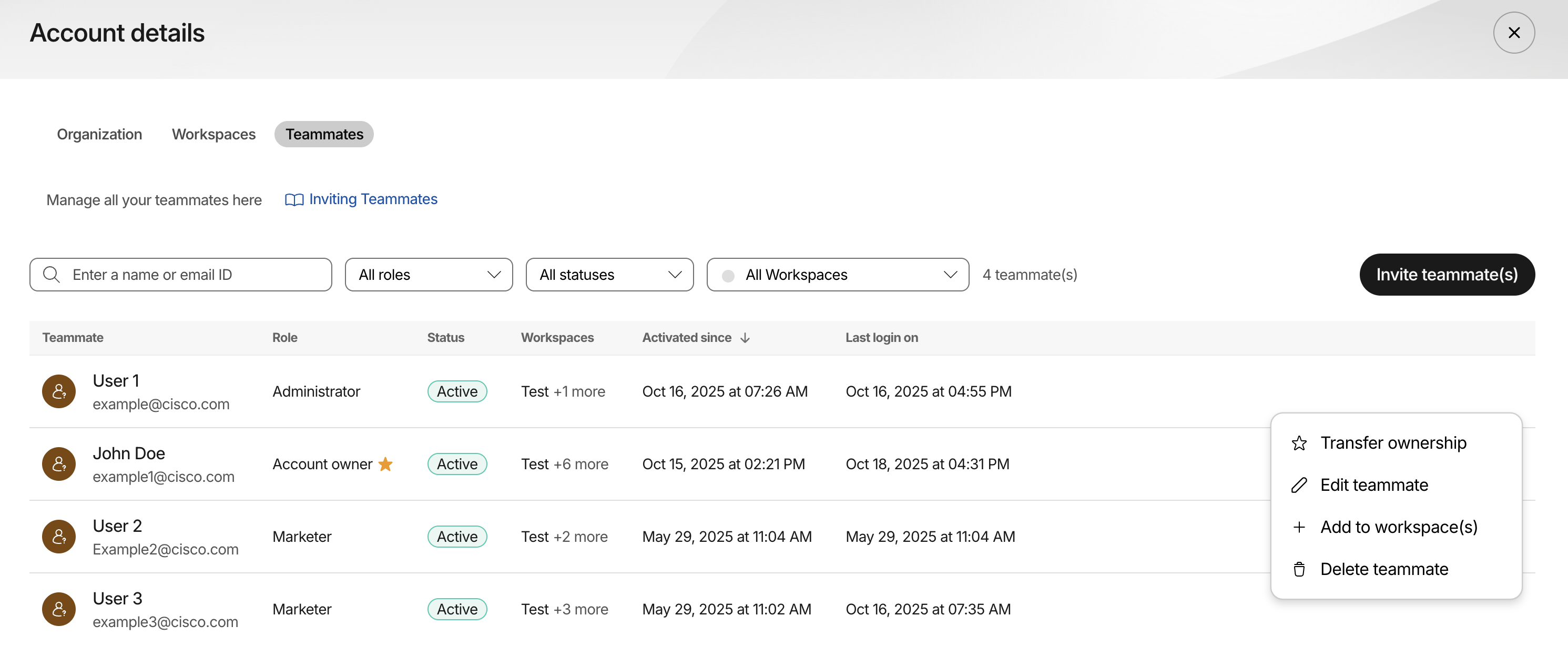Select Delete teammate from the menu
Image resolution: width=1568 pixels, height=646 pixels.
(1383, 569)
